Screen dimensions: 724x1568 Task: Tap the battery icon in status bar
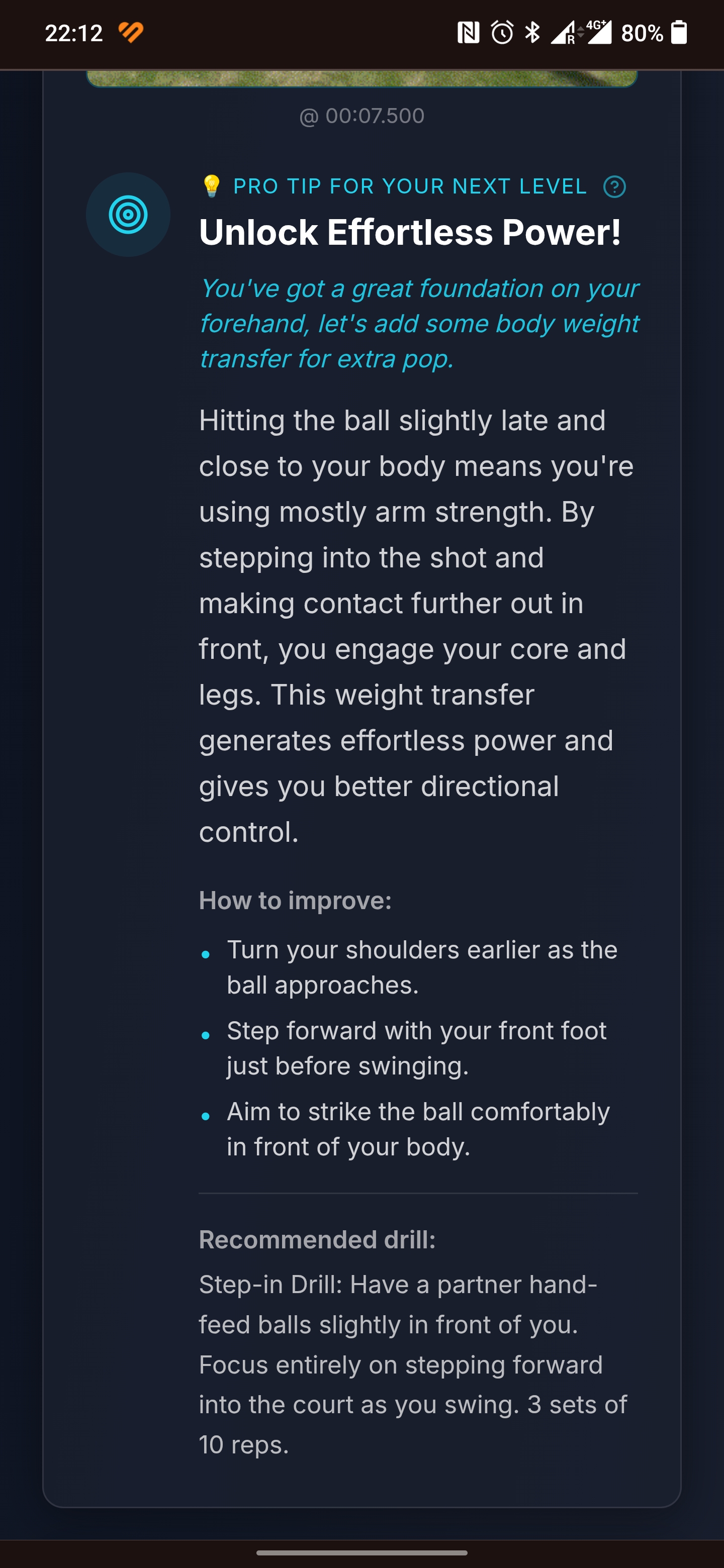coord(679,32)
